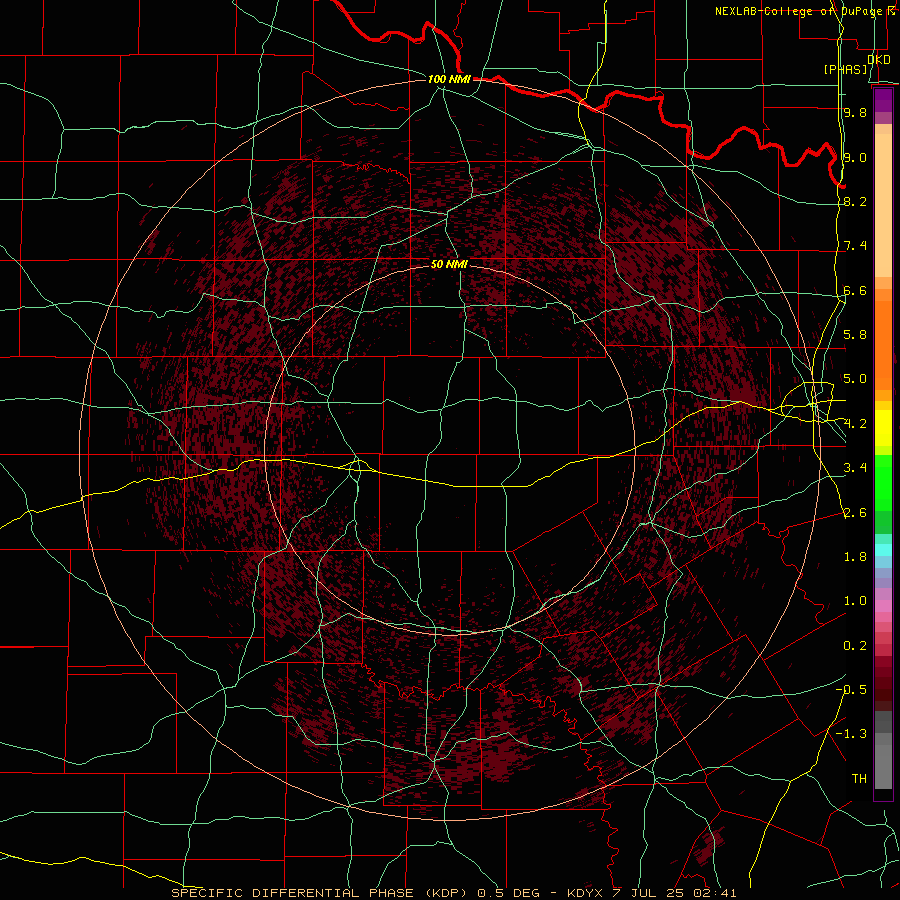Click the -1.3 scale value

(851, 734)
